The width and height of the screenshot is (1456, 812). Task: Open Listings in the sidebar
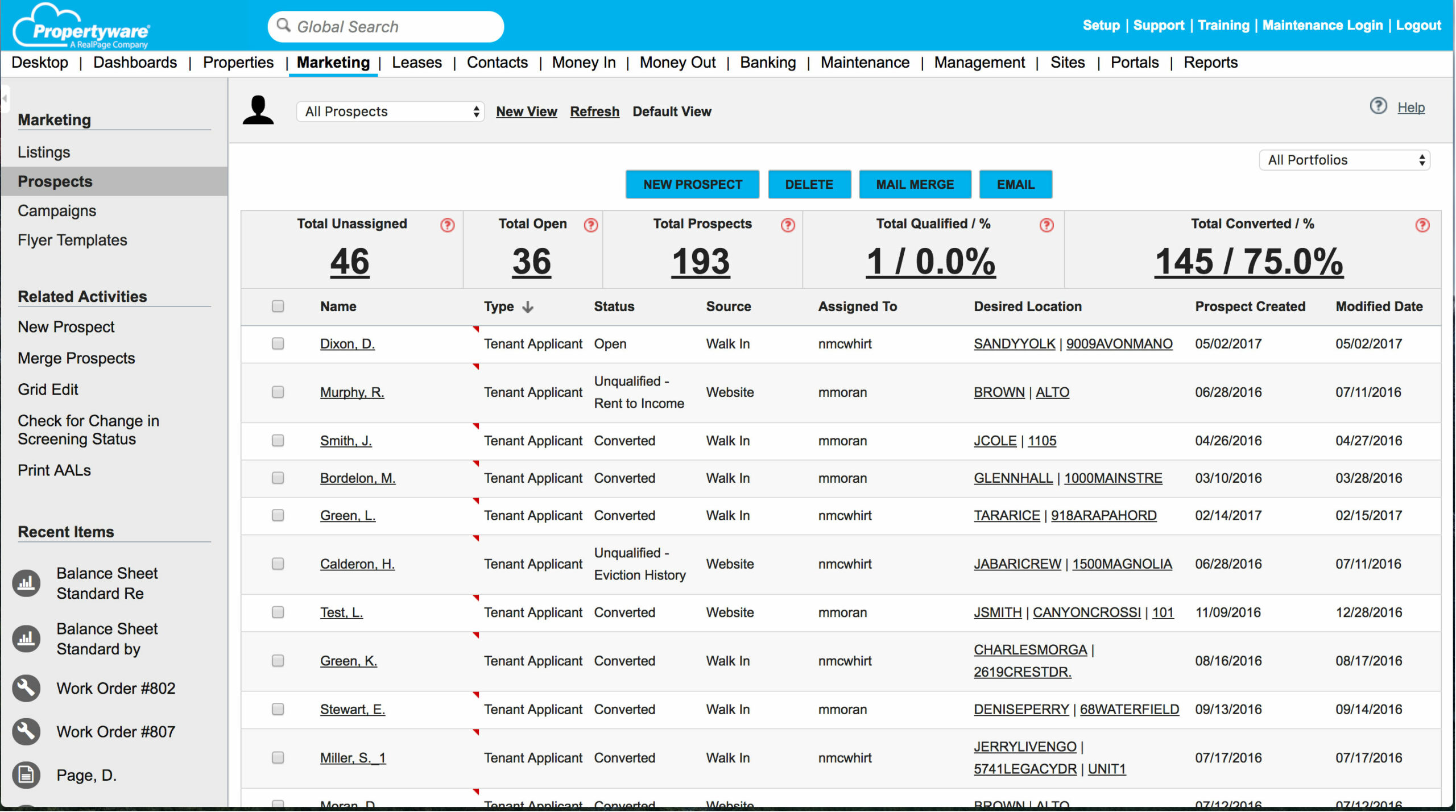(44, 152)
